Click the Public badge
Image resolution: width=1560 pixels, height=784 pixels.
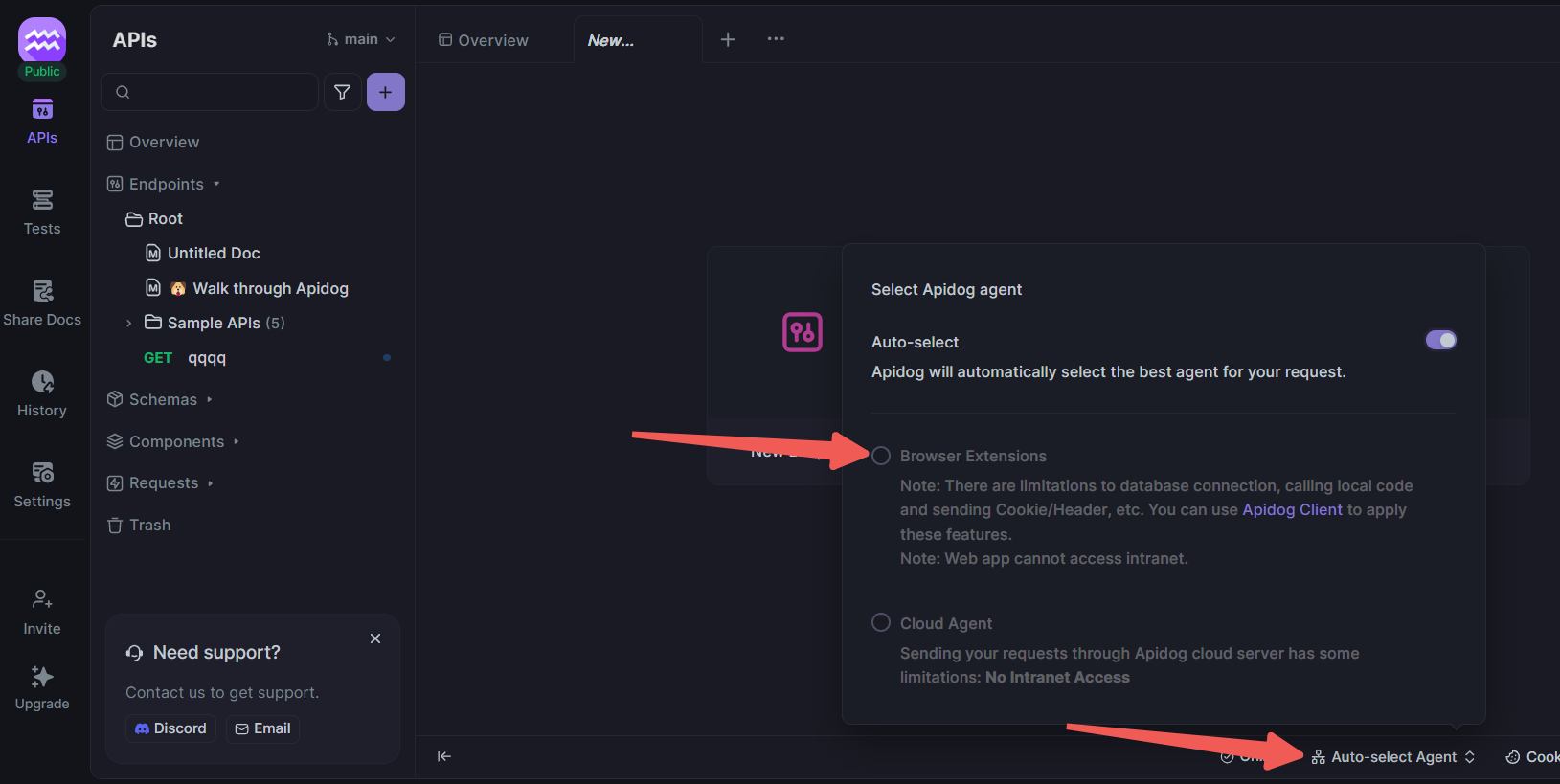[42, 72]
